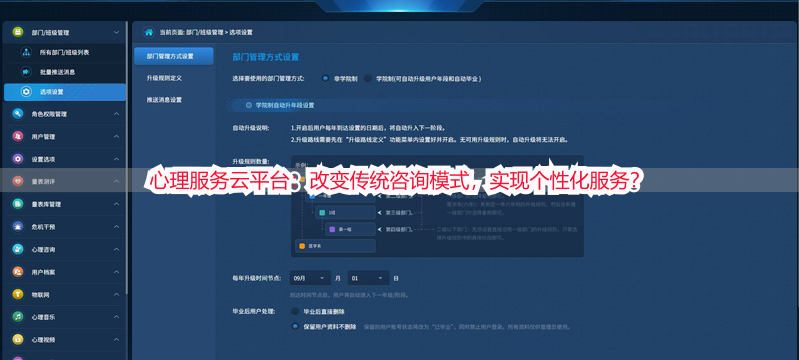Screen dimensions: 799x360
Task: Choose 毕业后直接删除 radio option
Action: pyautogui.click(x=295, y=311)
